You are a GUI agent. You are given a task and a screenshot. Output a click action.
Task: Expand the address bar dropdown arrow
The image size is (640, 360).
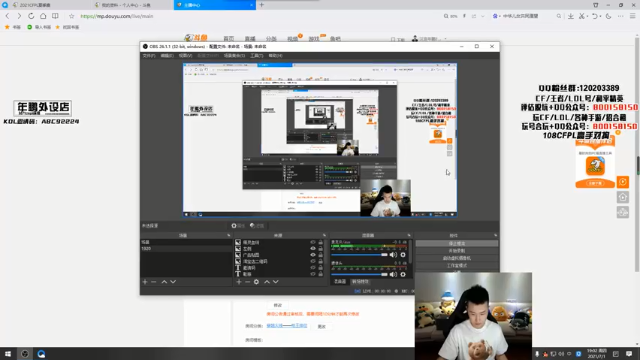[483, 16]
